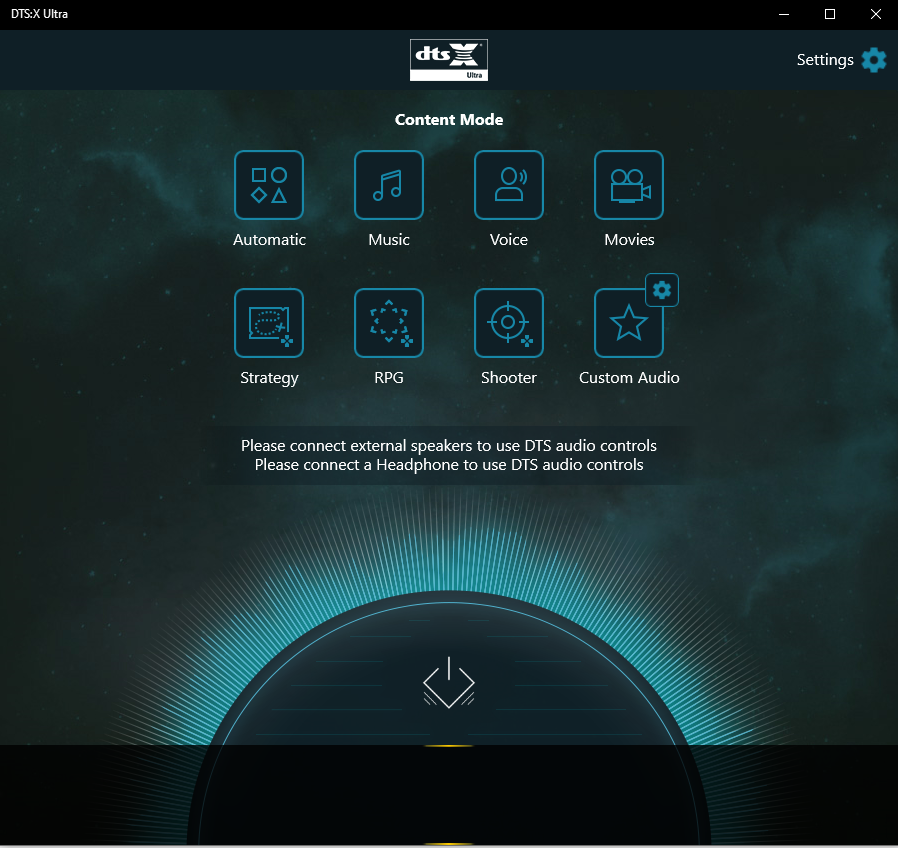Click the Content Mode heading
The image size is (898, 848).
pos(449,119)
